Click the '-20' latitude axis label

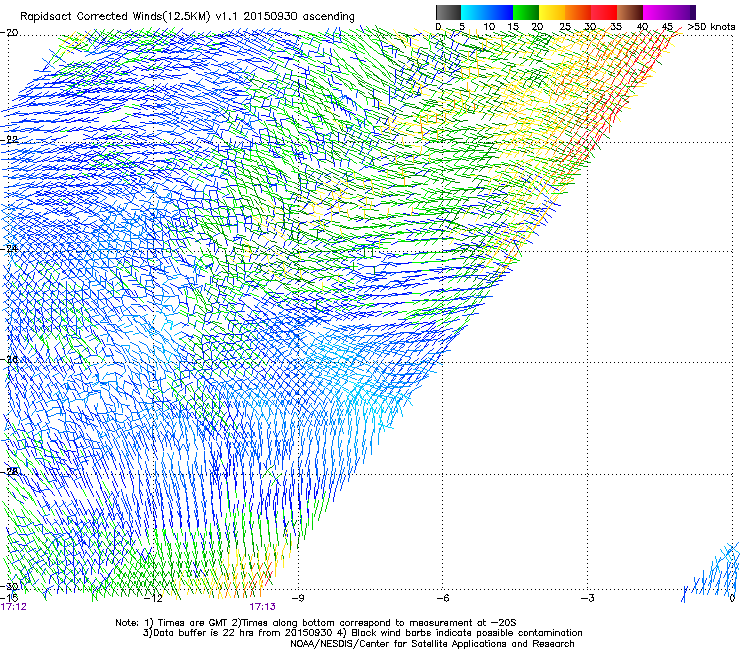[9, 33]
